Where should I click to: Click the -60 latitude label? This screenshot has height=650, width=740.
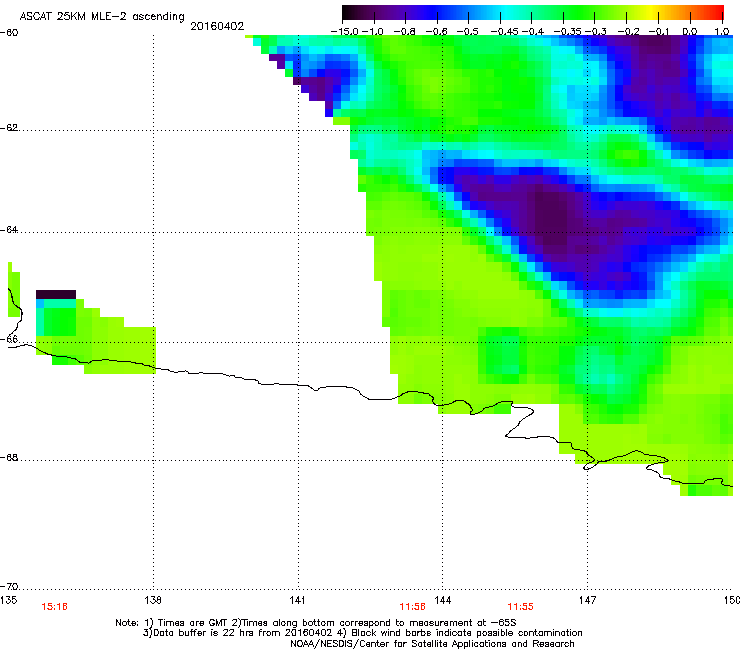tap(9, 33)
